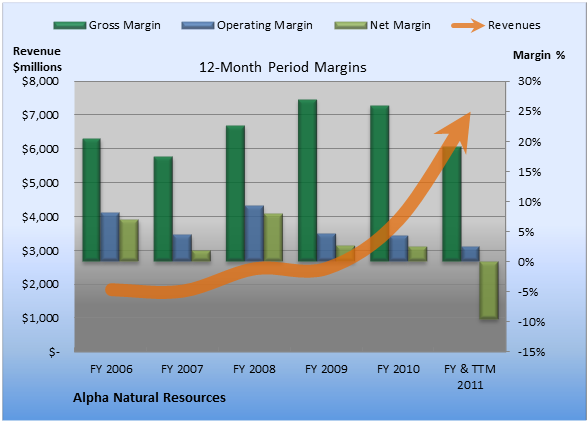
Task: Select the FY 2010 gross margin bar
Action: (380, 183)
